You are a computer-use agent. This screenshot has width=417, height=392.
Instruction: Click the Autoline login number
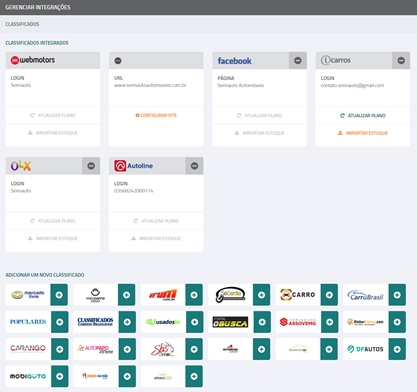[134, 191]
